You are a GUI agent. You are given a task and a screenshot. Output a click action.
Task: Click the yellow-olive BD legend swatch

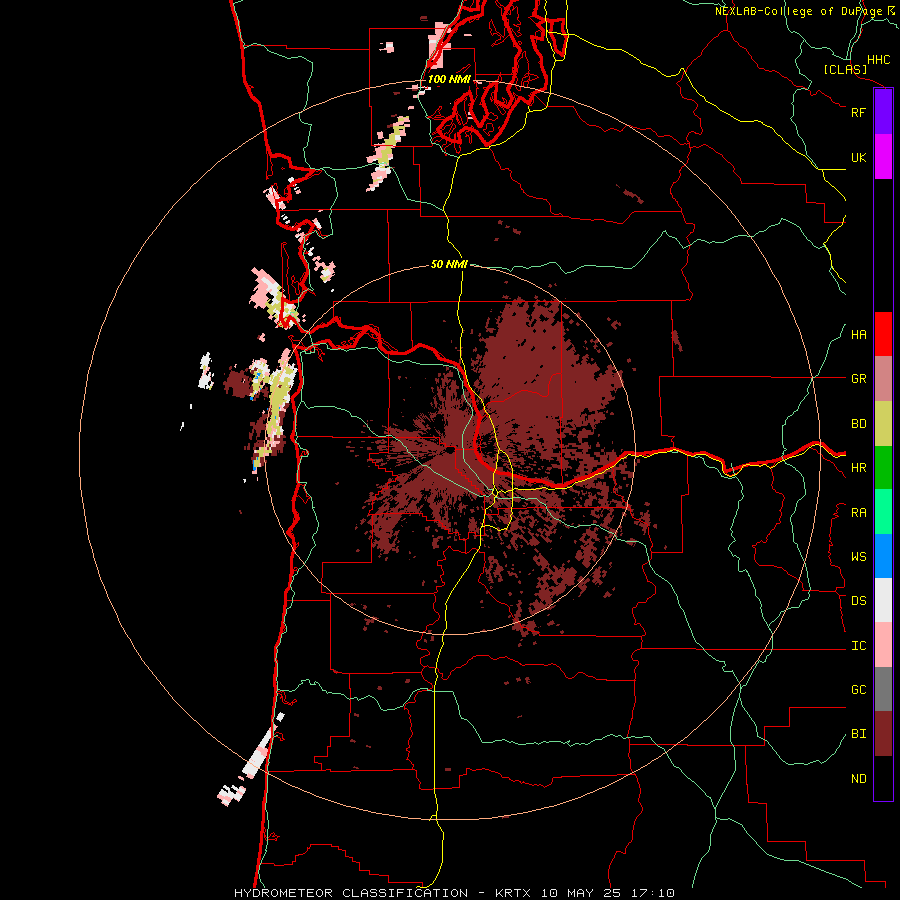(x=883, y=424)
